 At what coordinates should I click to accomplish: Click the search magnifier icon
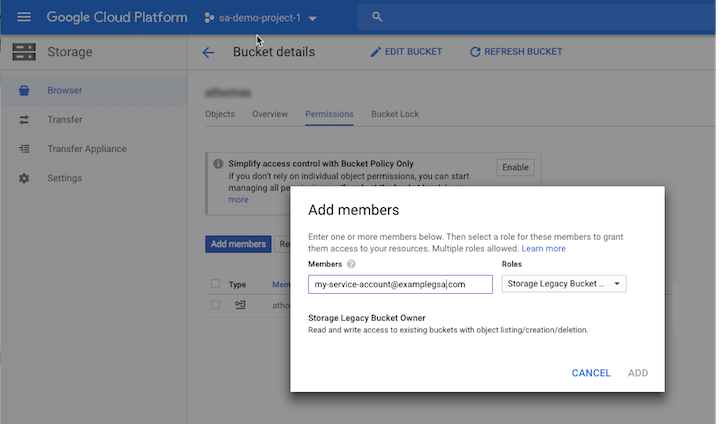coord(377,17)
